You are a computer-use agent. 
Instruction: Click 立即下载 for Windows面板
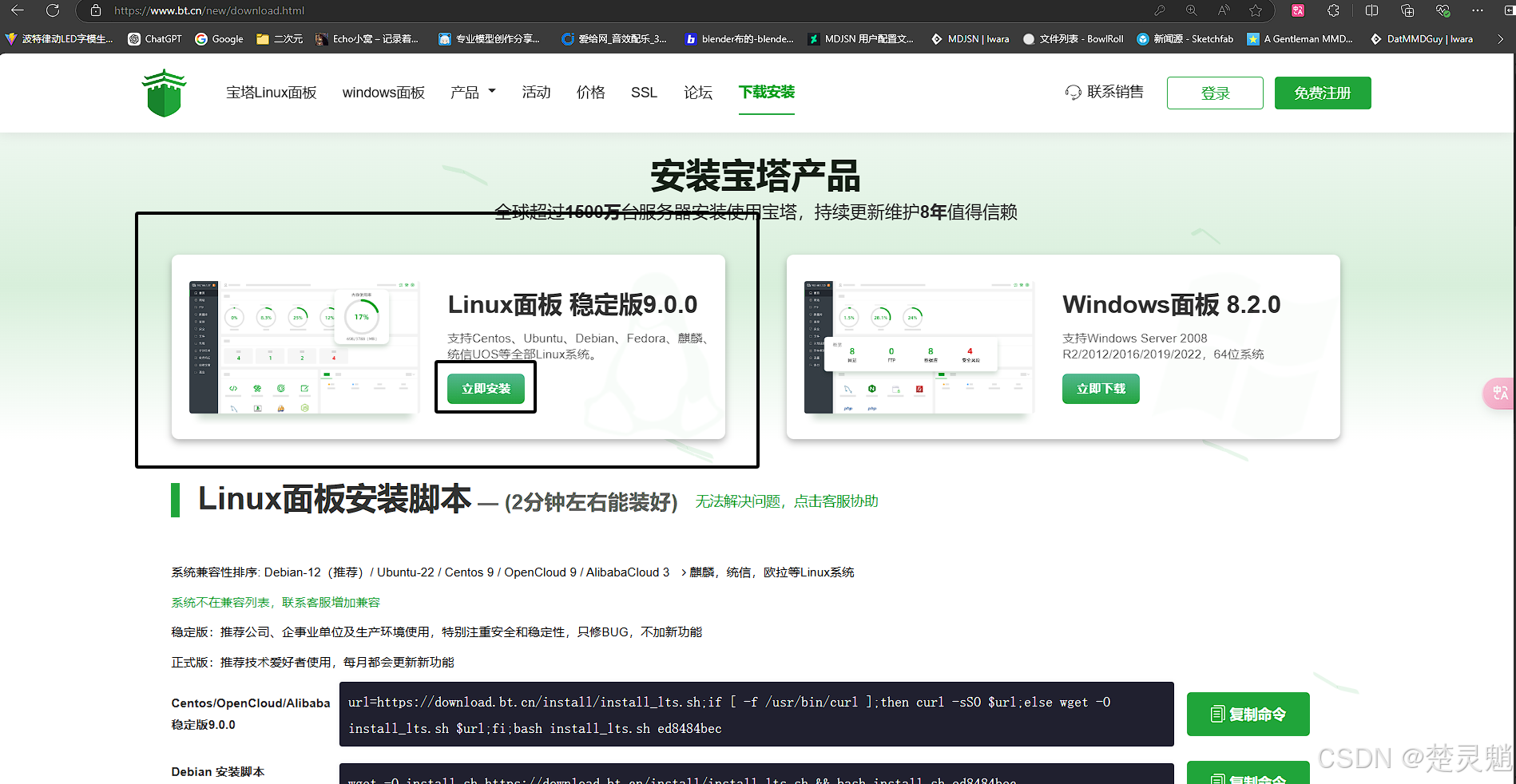(x=1101, y=389)
